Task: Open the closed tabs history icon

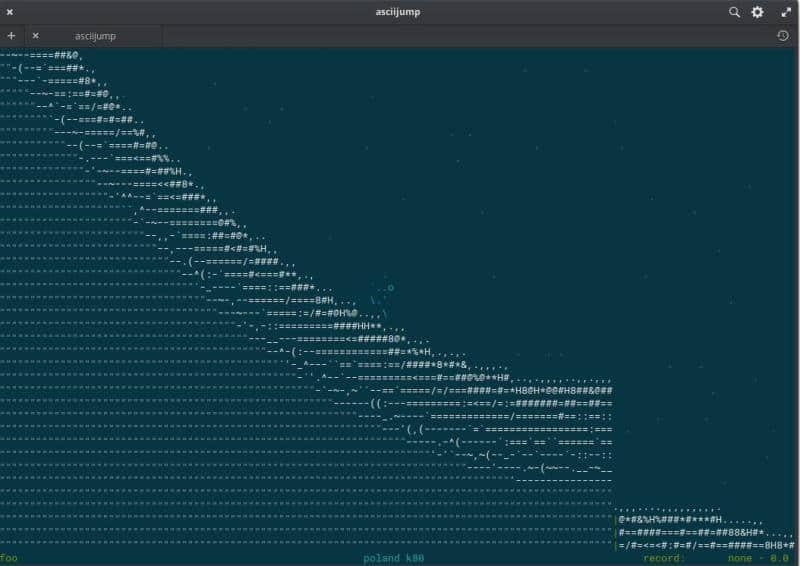Action: (x=782, y=35)
